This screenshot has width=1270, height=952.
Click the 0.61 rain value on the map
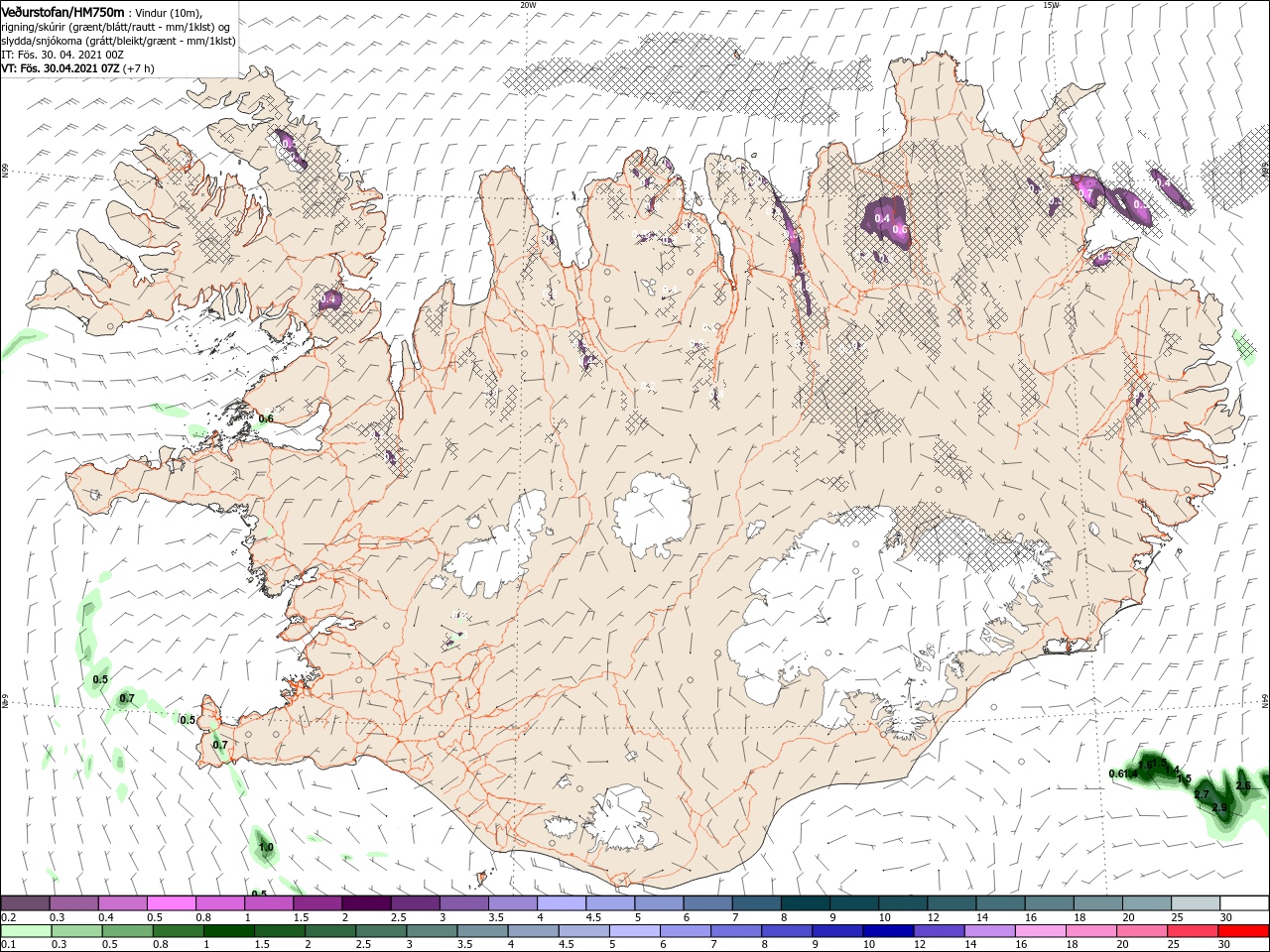click(1118, 773)
